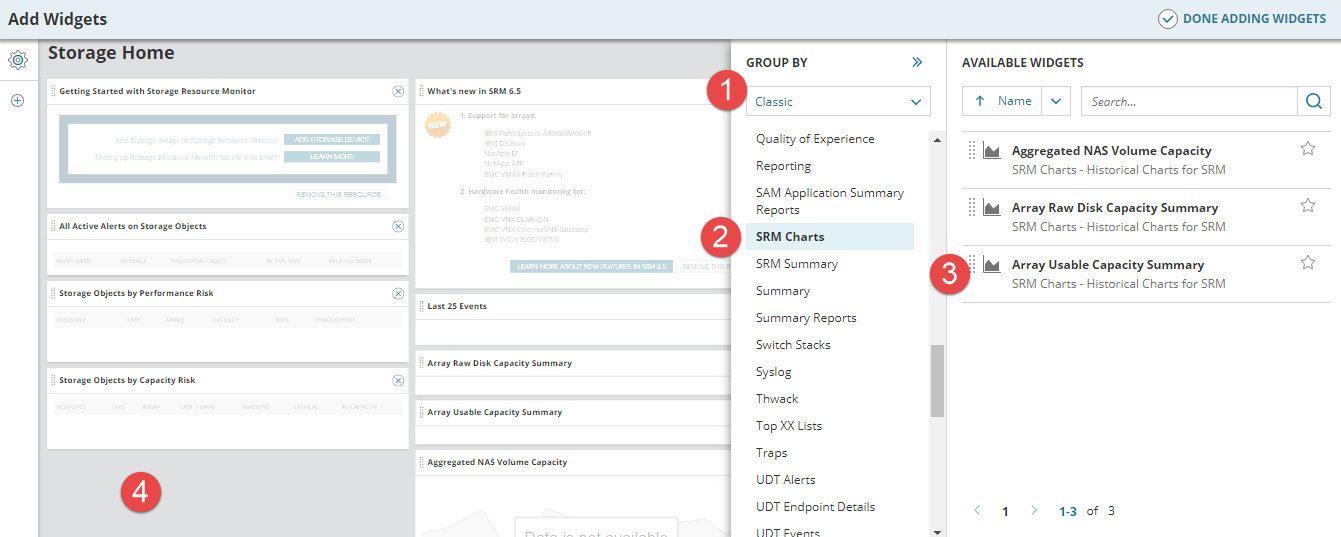Click the plus add icon in left sidebar
The width and height of the screenshot is (1341, 537).
[17, 100]
